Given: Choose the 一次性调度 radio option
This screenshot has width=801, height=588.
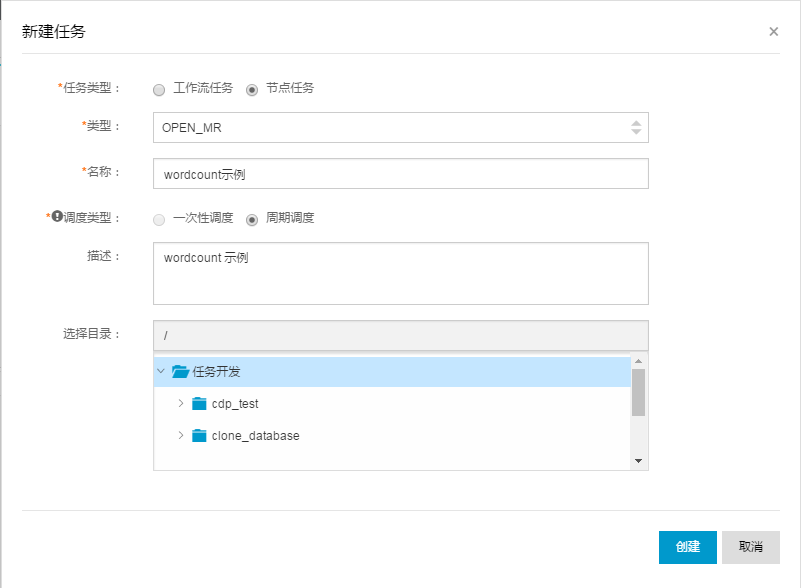Looking at the screenshot, I should pos(159,220).
